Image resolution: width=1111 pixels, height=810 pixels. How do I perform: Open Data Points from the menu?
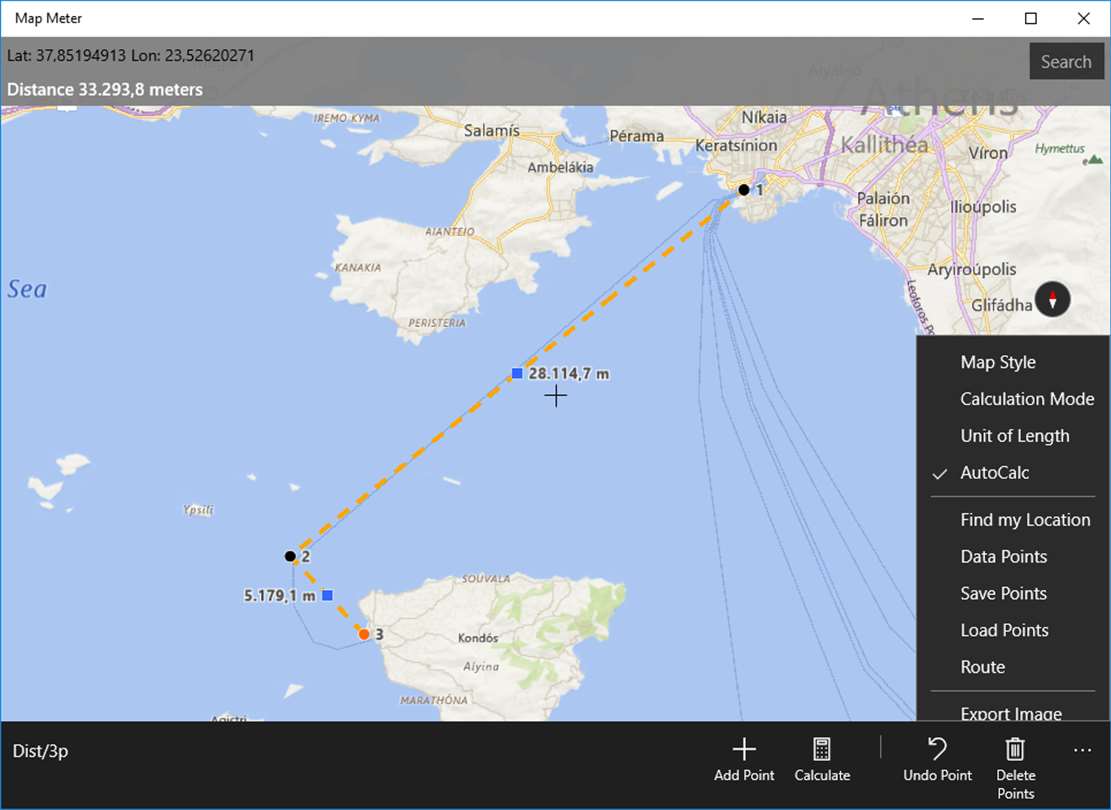pyautogui.click(x=1013, y=556)
